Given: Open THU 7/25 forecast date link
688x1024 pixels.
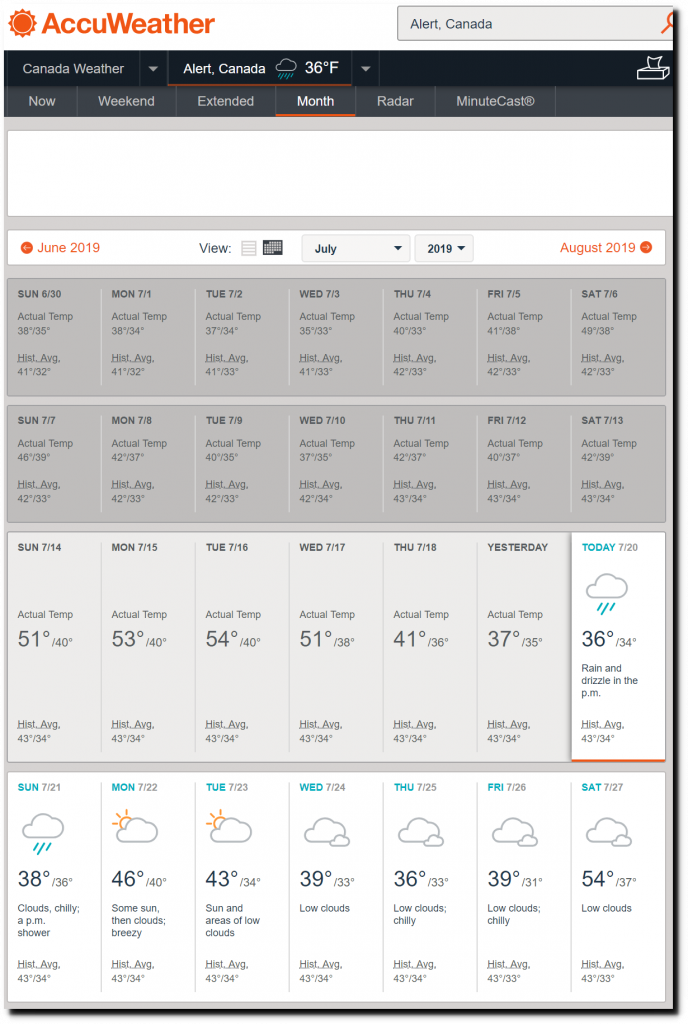Looking at the screenshot, I should coord(415,787).
